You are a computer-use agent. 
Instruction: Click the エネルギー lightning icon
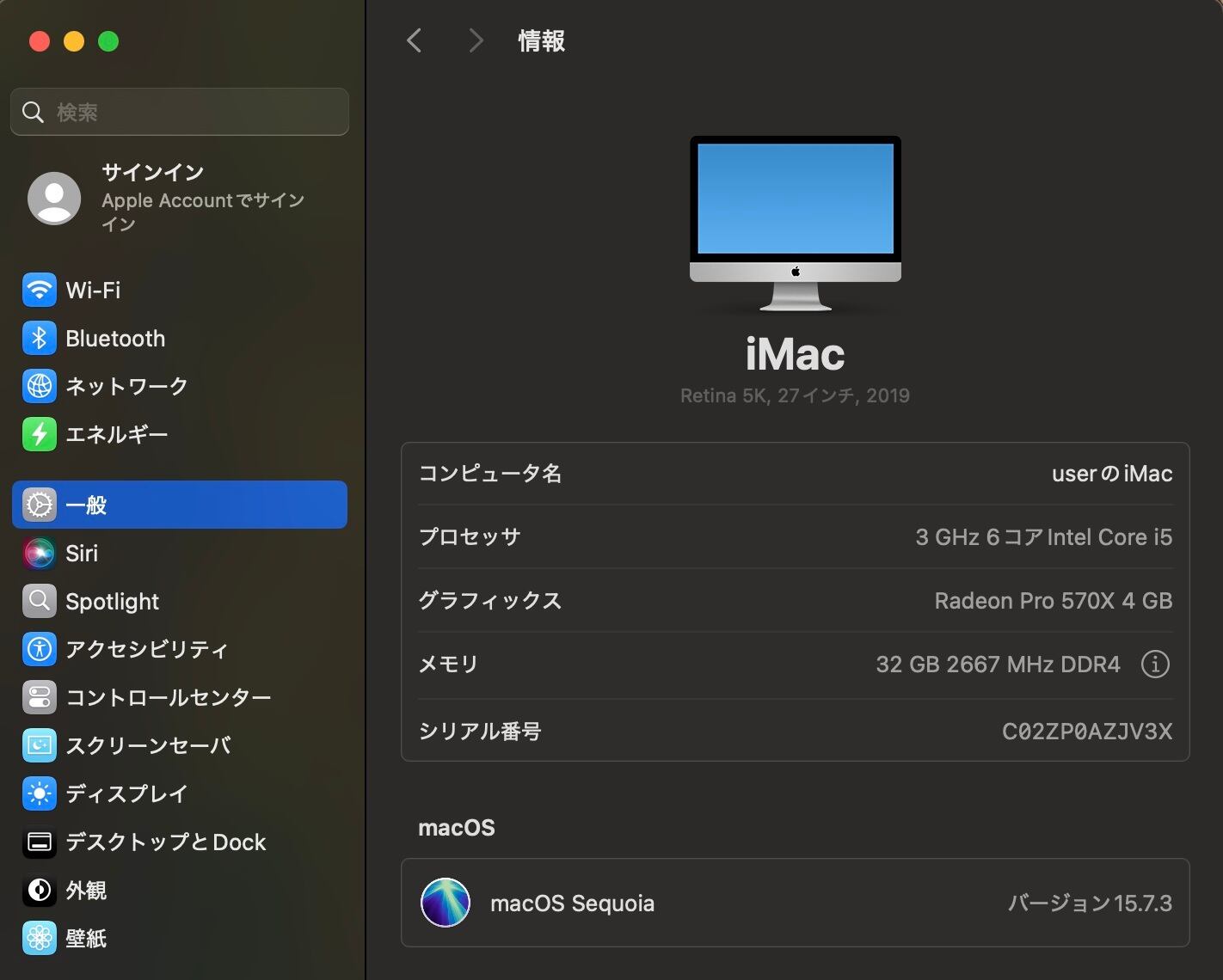[40, 435]
